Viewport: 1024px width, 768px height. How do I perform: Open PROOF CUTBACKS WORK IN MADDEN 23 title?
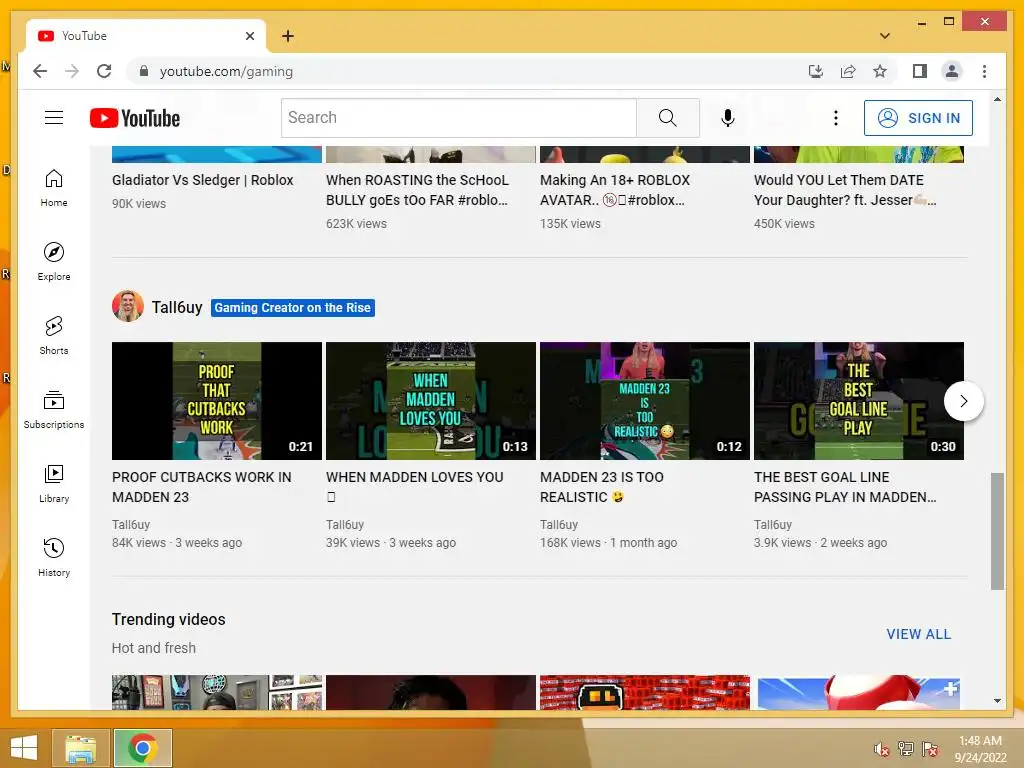click(x=201, y=487)
